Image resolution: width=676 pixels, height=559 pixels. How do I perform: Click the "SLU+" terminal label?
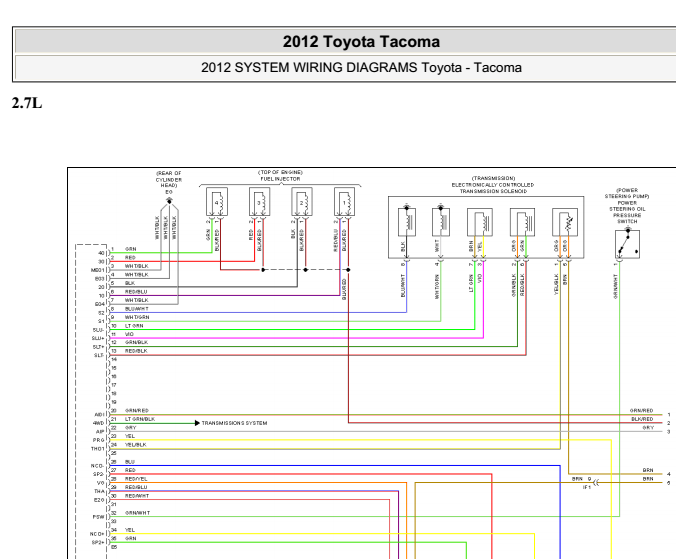tap(98, 339)
